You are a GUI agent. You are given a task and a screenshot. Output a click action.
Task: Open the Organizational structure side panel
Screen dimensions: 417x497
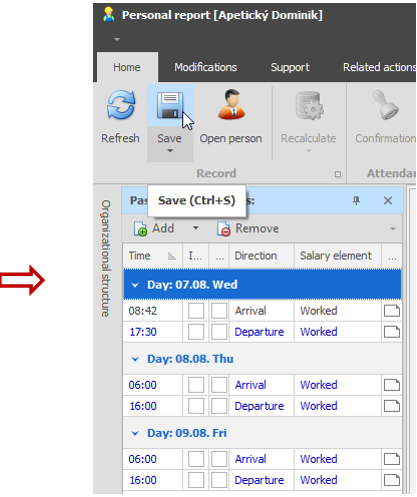[106, 258]
